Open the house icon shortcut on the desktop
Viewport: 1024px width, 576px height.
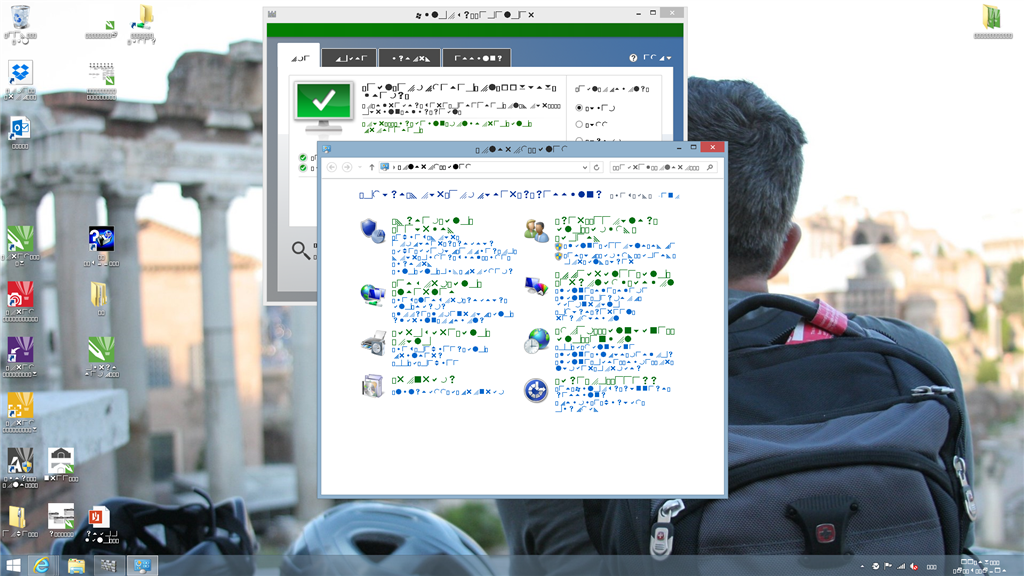click(x=61, y=460)
